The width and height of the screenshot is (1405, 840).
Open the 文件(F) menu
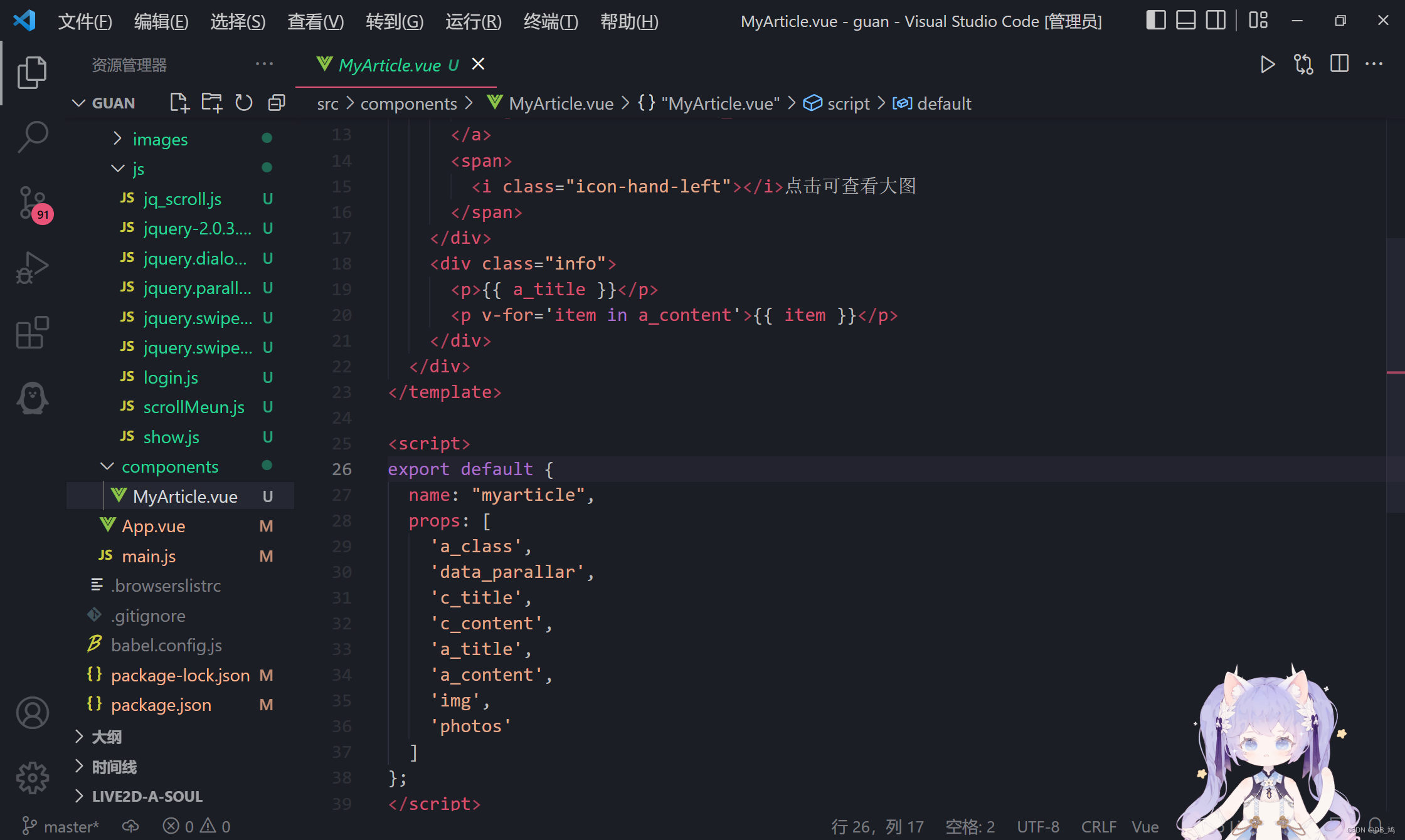coord(85,22)
